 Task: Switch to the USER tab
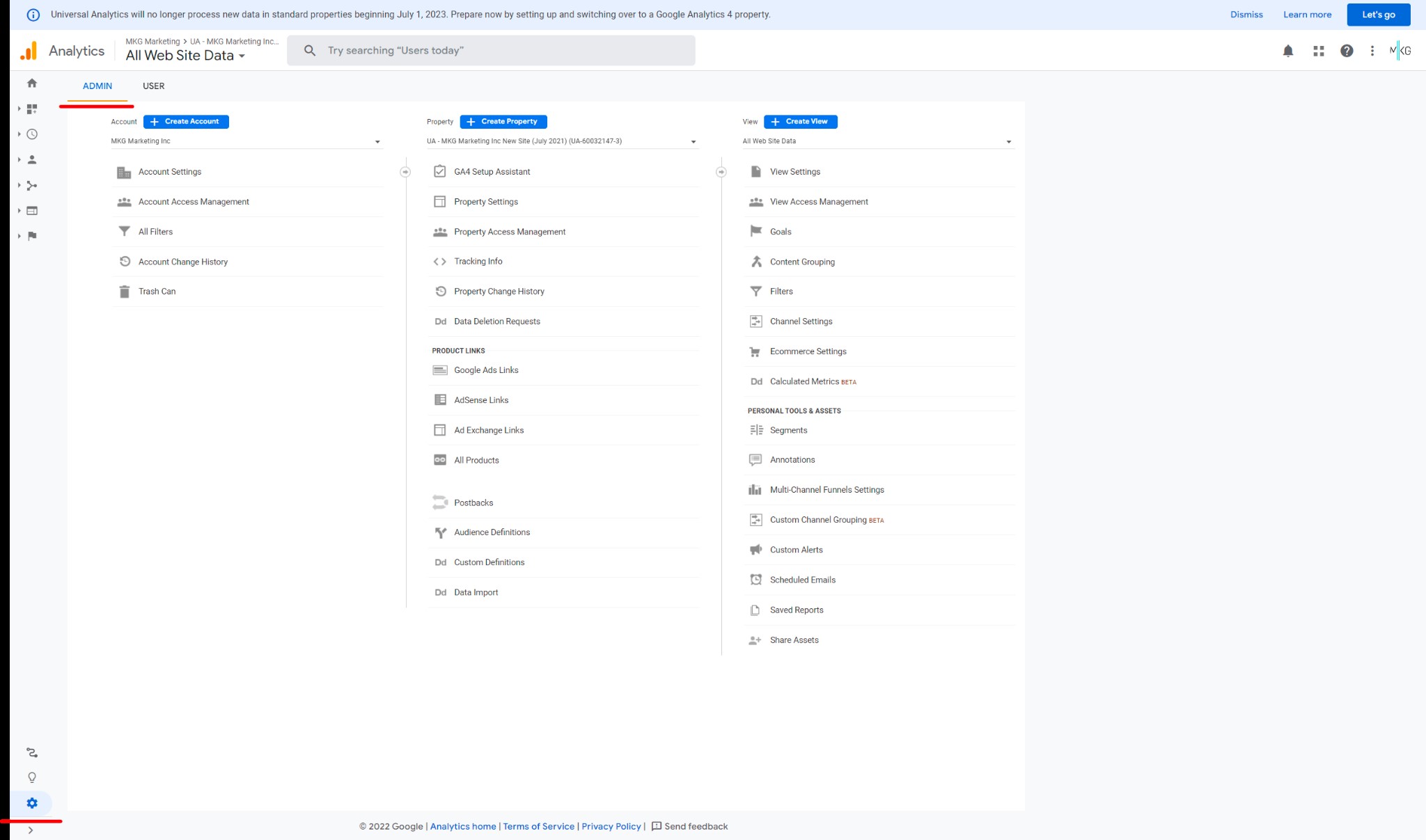pyautogui.click(x=153, y=86)
